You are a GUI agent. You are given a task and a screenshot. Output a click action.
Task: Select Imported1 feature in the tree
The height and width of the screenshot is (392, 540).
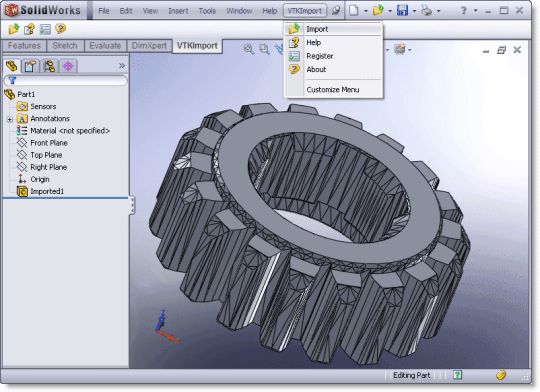tap(47, 191)
